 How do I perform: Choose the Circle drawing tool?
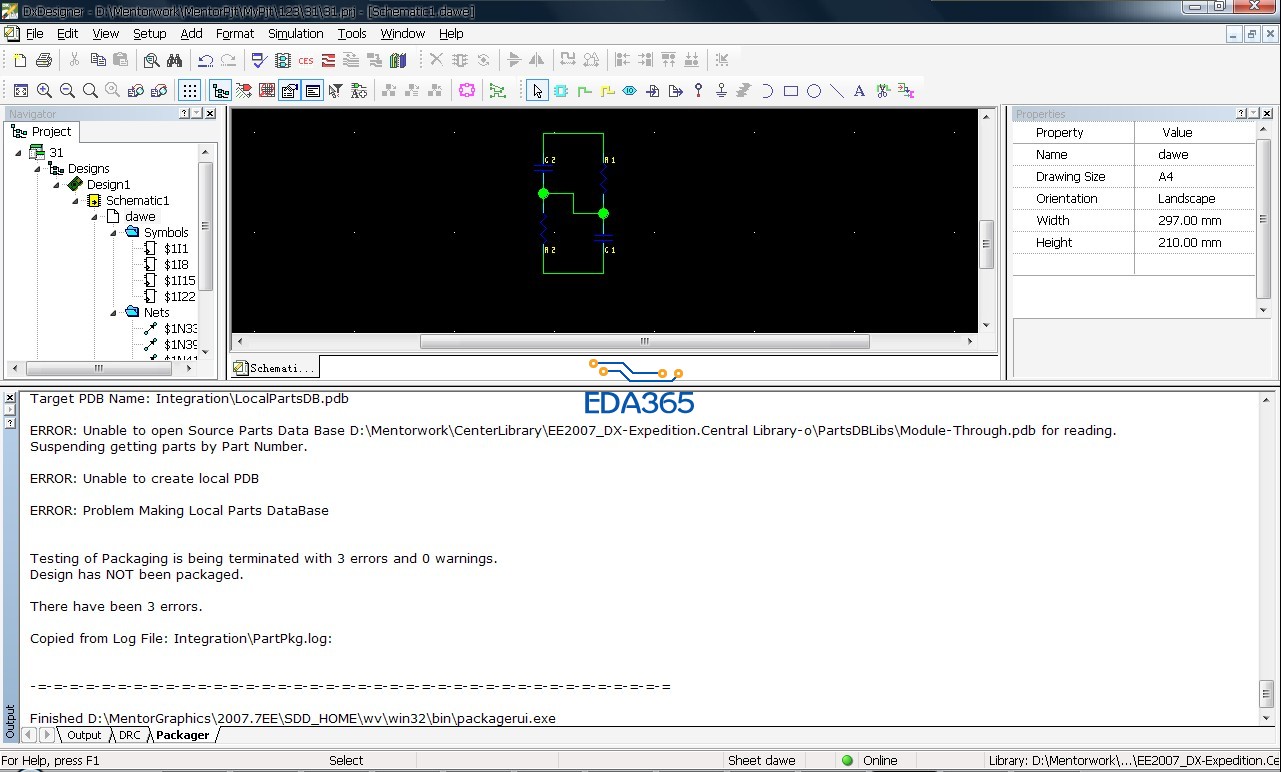(814, 91)
